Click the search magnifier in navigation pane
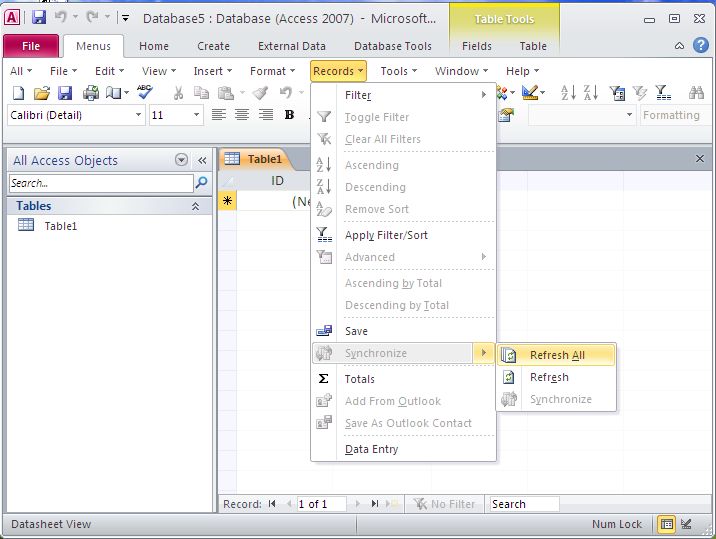This screenshot has height=539, width=716. point(201,183)
